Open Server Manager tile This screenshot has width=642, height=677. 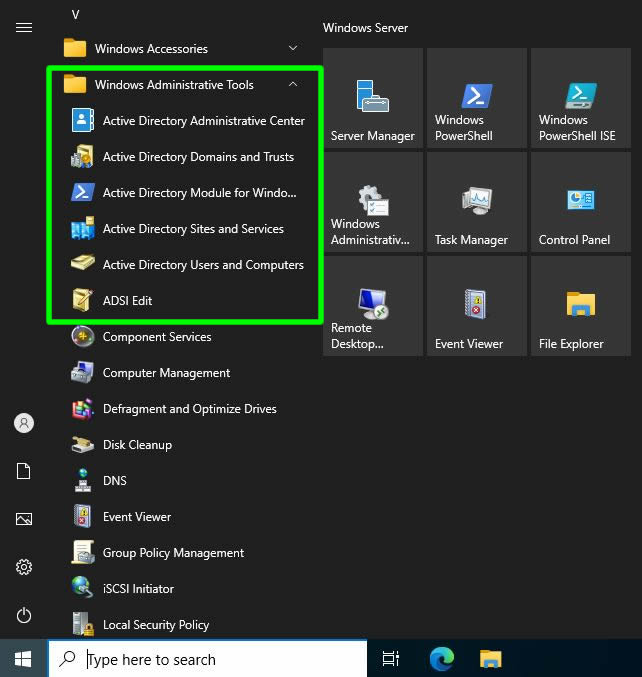(372, 98)
